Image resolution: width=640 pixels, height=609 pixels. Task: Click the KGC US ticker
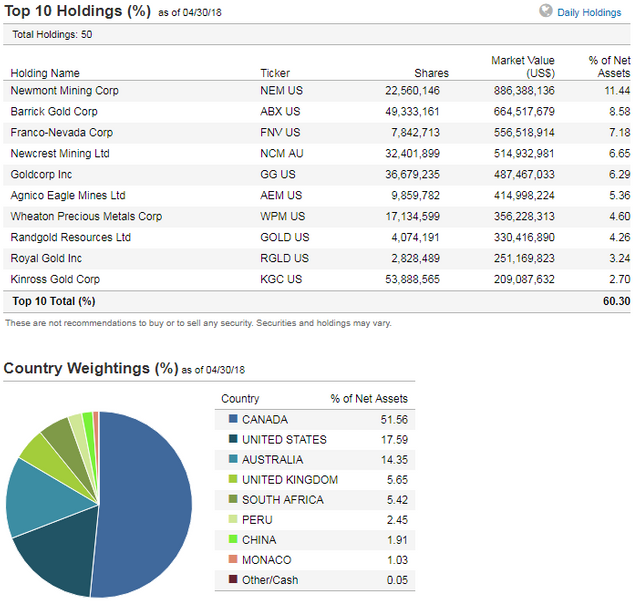pyautogui.click(x=281, y=279)
